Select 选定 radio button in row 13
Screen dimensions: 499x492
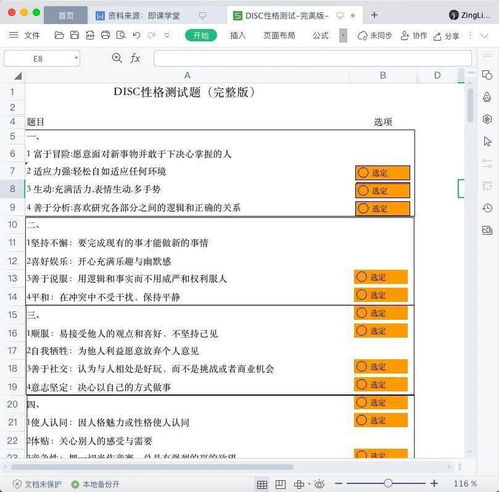point(361,277)
